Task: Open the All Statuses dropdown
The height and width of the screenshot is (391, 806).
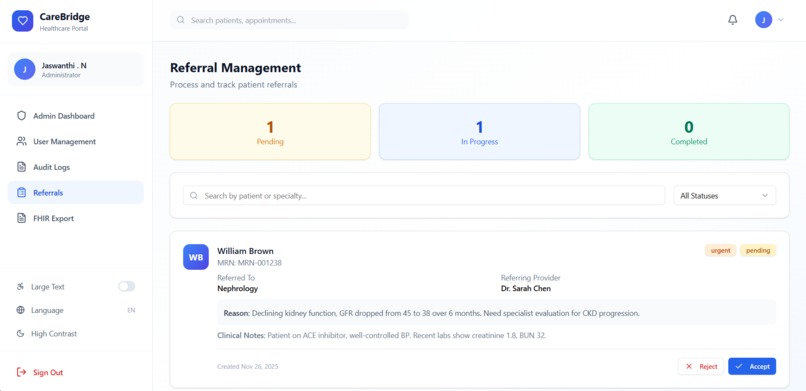Action: [x=724, y=196]
